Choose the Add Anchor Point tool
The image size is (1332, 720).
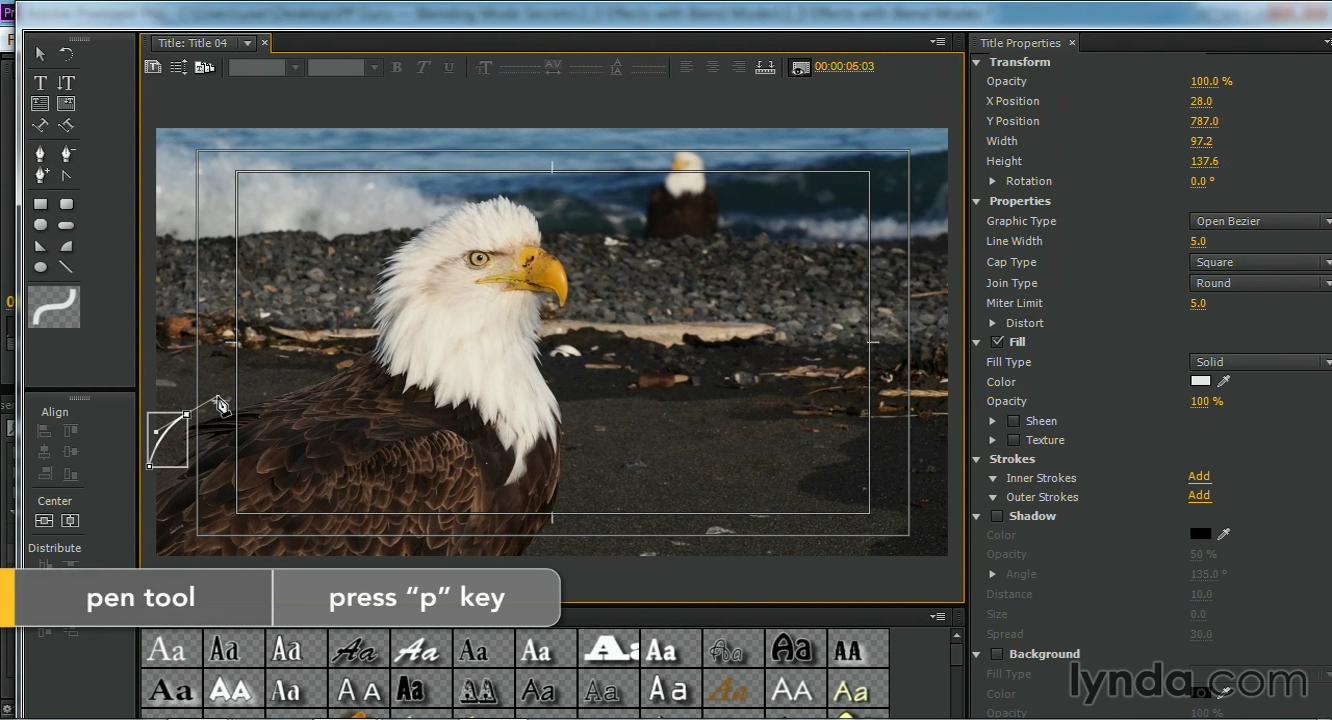point(40,175)
